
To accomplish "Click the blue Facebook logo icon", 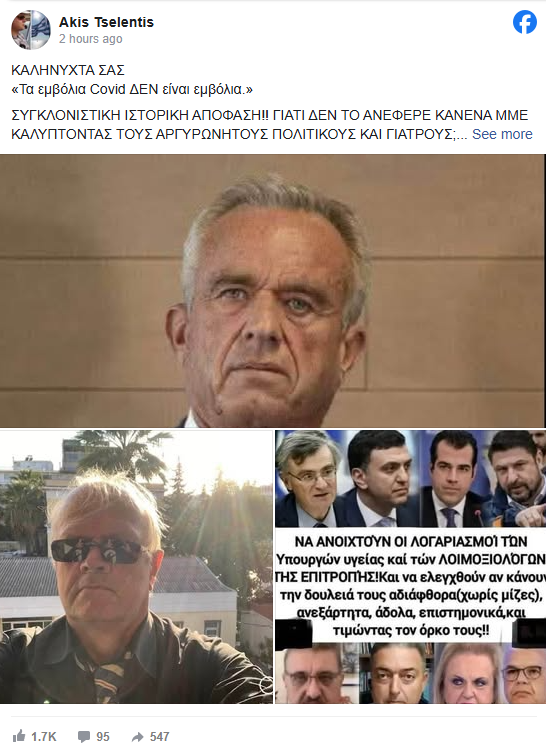I will coord(524,22).
